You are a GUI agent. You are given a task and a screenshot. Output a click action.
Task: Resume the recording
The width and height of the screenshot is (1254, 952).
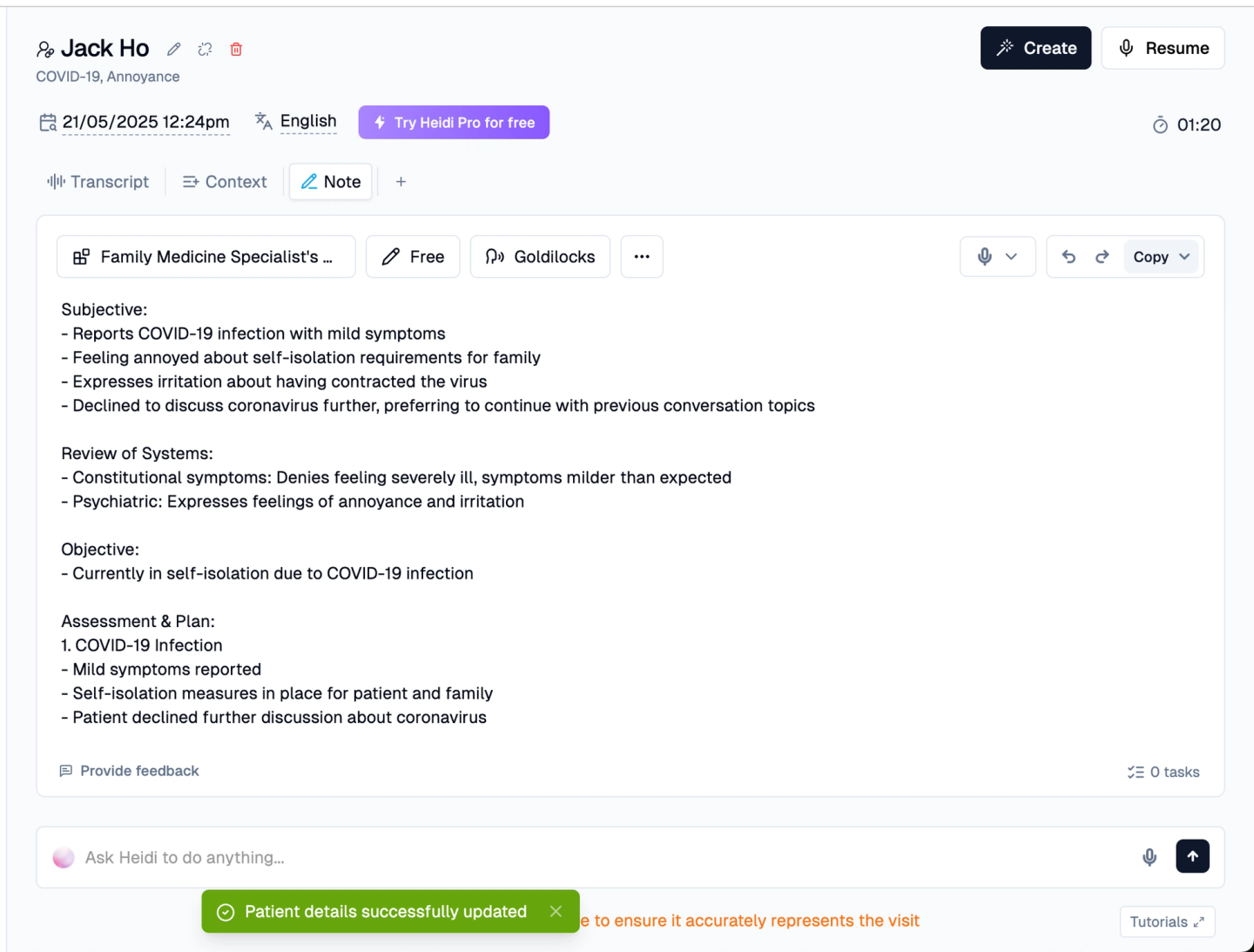pyautogui.click(x=1163, y=48)
